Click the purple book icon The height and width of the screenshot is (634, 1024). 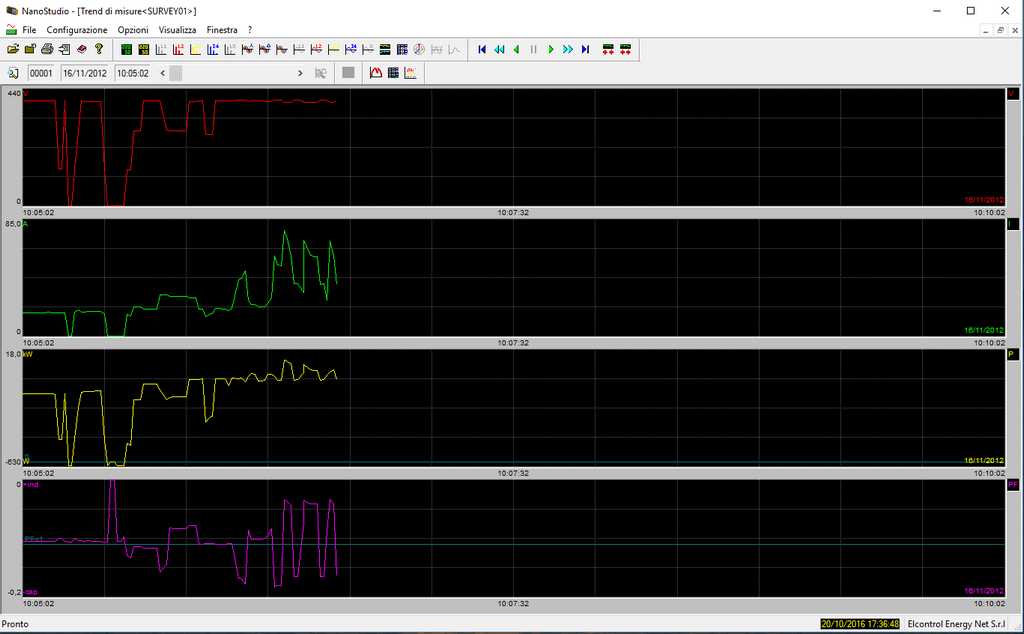[82, 49]
